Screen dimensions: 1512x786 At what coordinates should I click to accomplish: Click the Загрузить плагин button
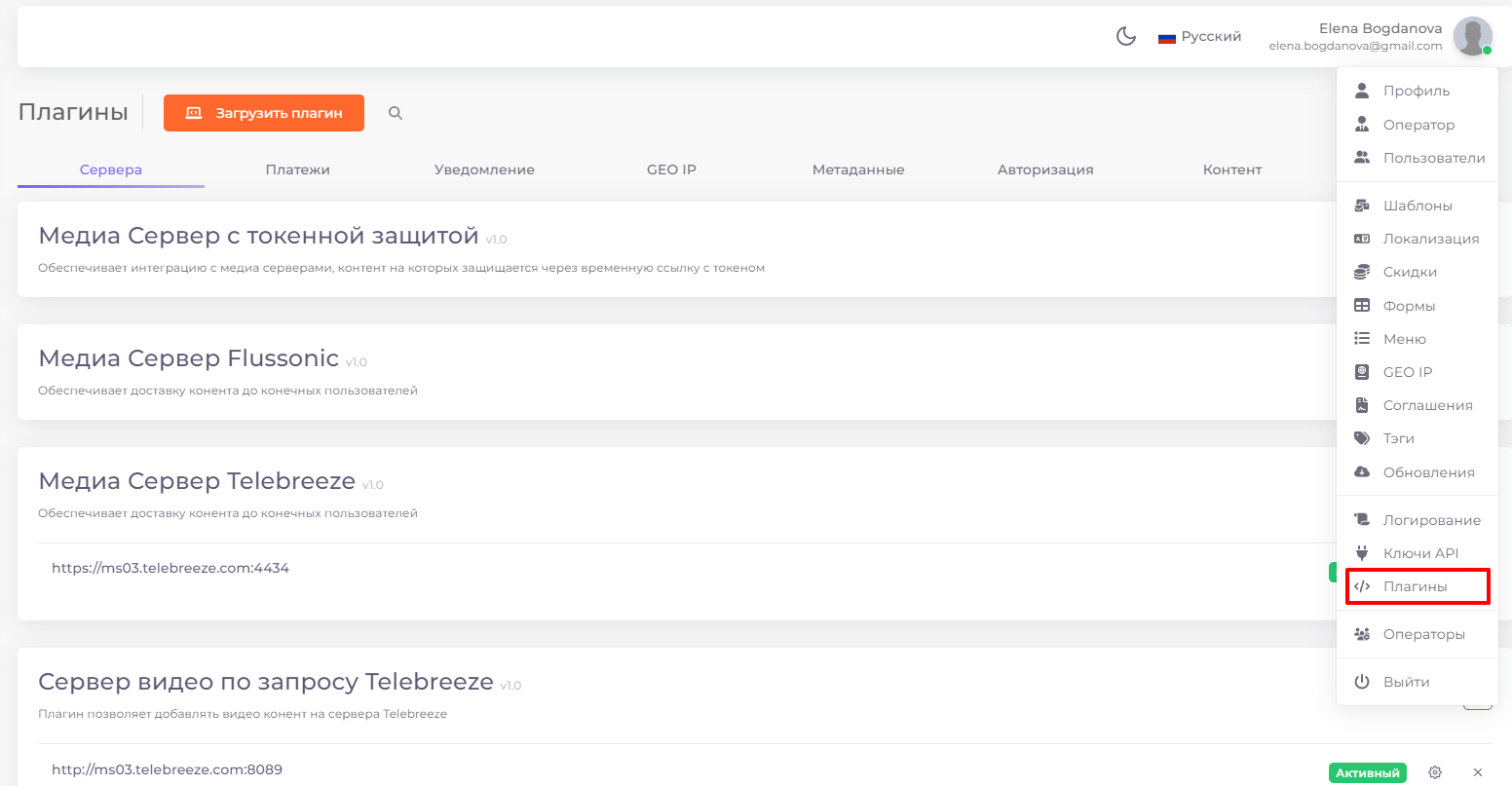(x=264, y=113)
